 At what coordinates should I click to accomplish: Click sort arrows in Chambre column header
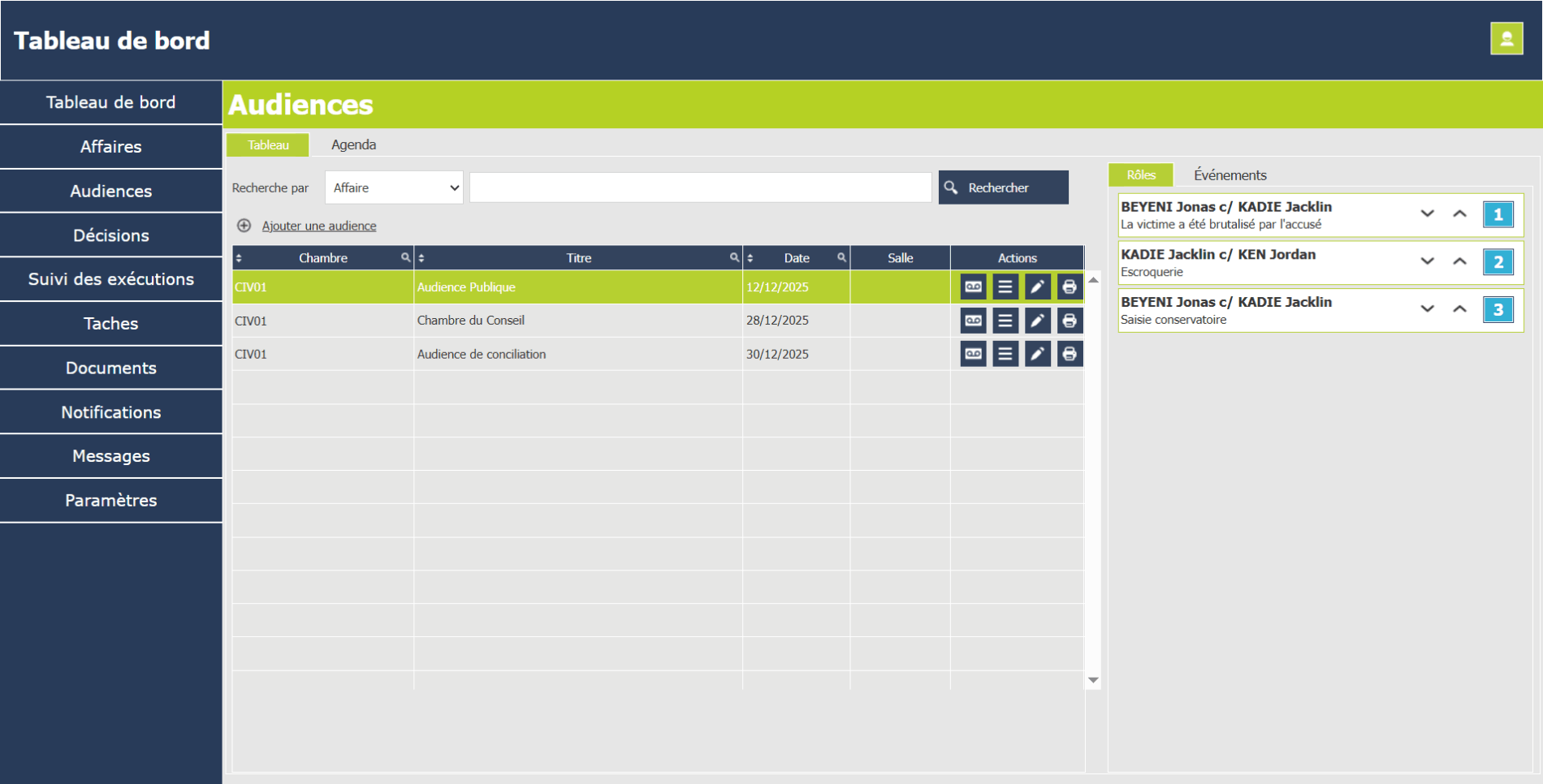click(239, 258)
